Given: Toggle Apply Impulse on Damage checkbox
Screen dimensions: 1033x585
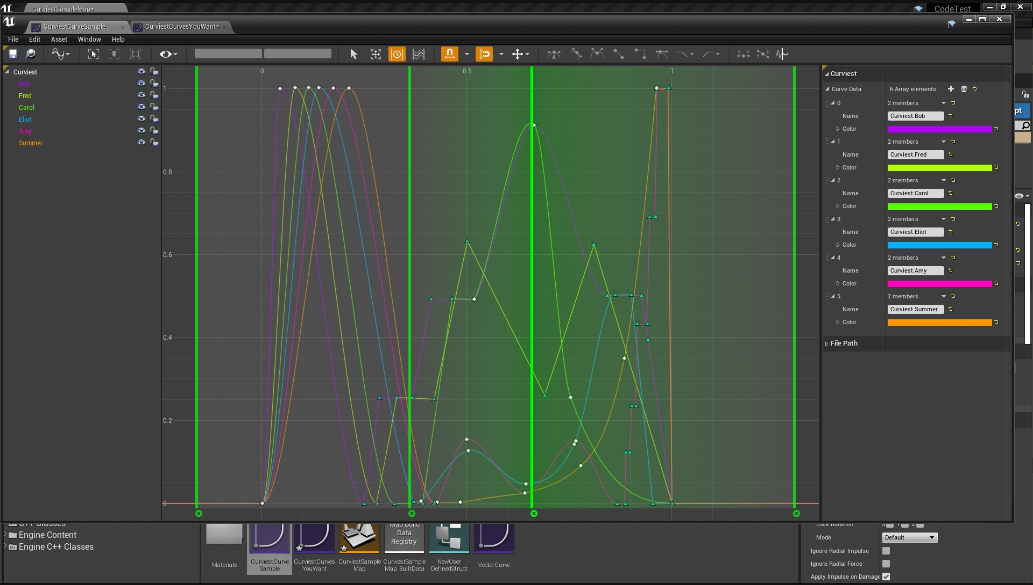Looking at the screenshot, I should [x=886, y=576].
